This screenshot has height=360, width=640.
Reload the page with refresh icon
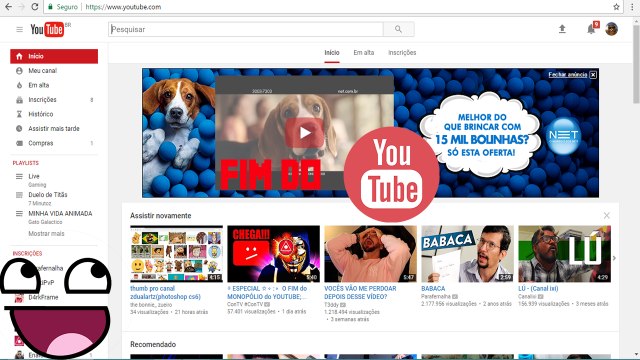pos(35,7)
